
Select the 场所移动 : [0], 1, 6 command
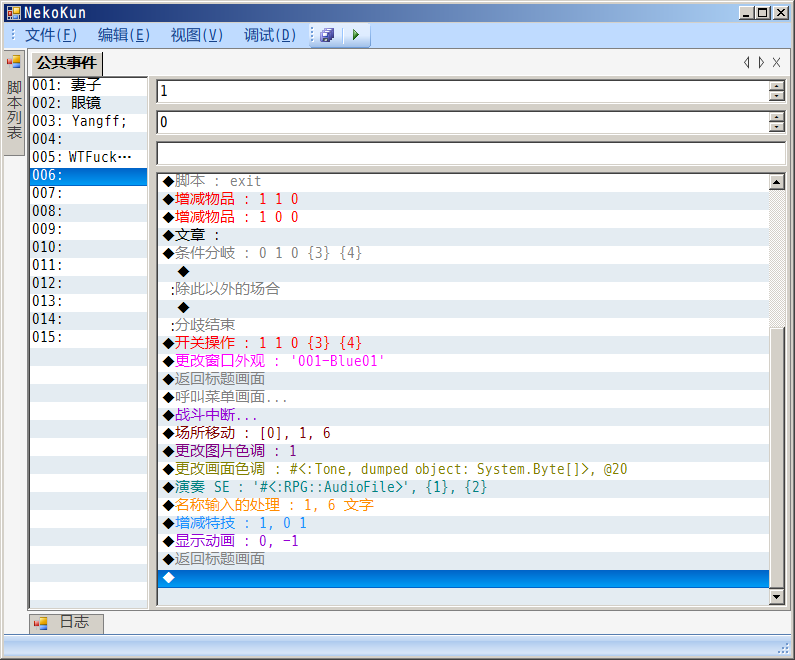(x=463, y=433)
